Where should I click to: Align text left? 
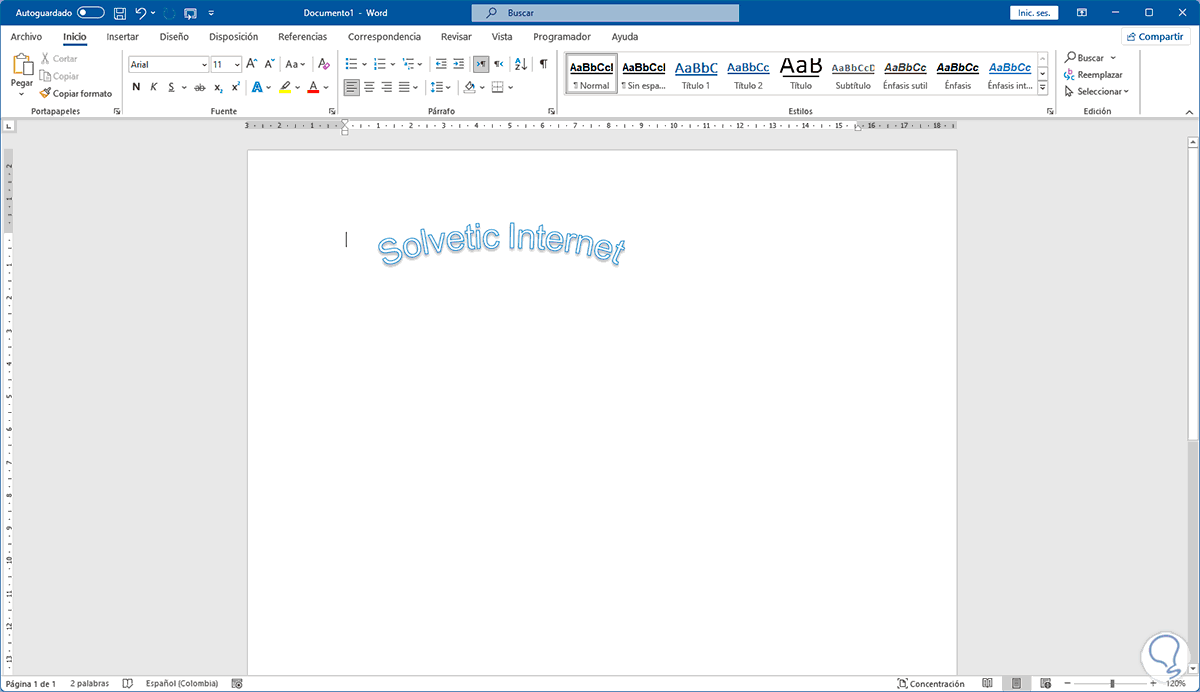tap(351, 87)
